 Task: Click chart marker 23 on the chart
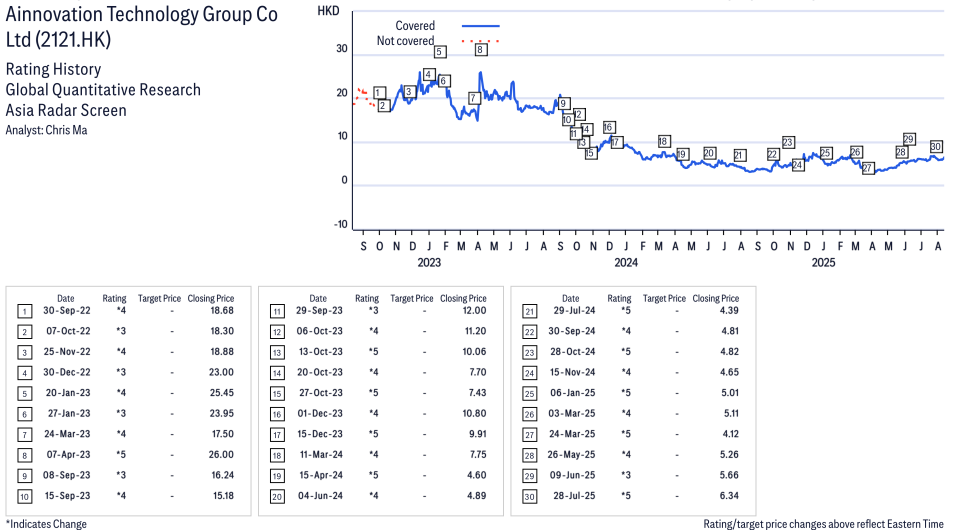point(788,142)
